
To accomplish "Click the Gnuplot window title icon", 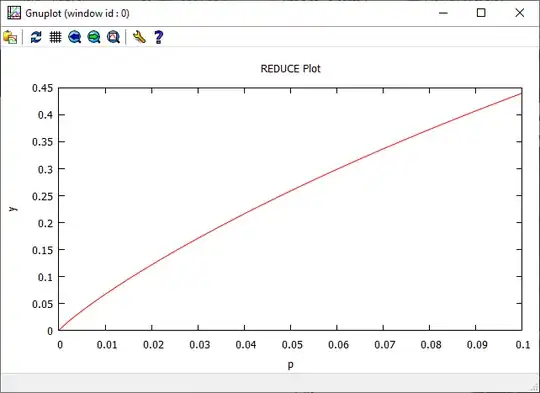I will (14, 13).
